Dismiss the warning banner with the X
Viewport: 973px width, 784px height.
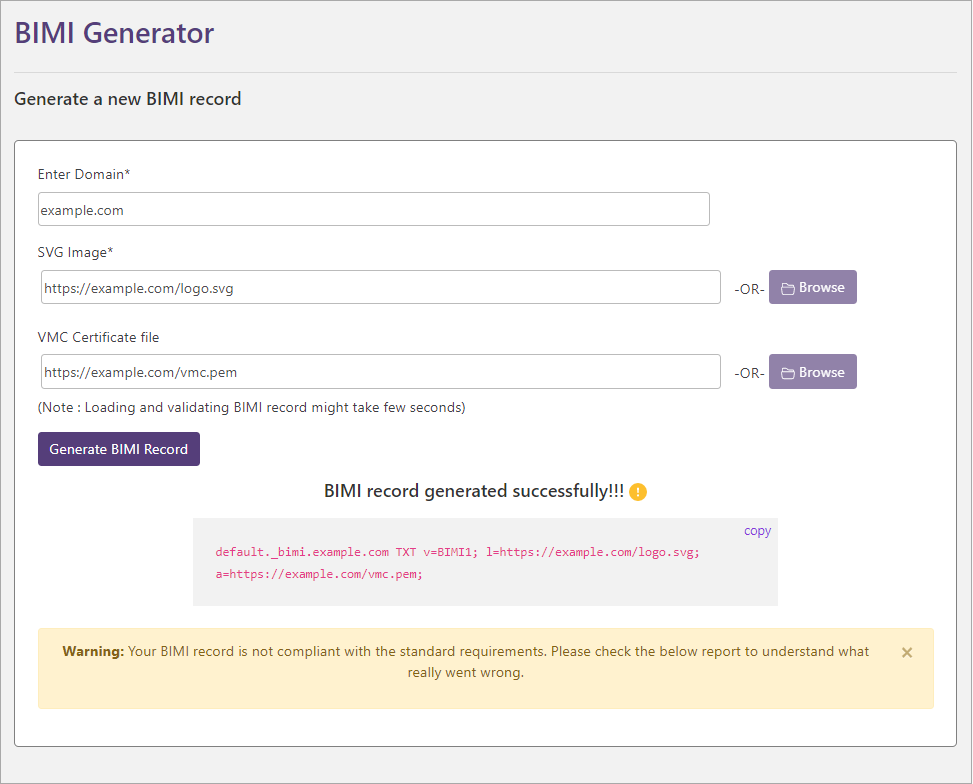[x=907, y=653]
